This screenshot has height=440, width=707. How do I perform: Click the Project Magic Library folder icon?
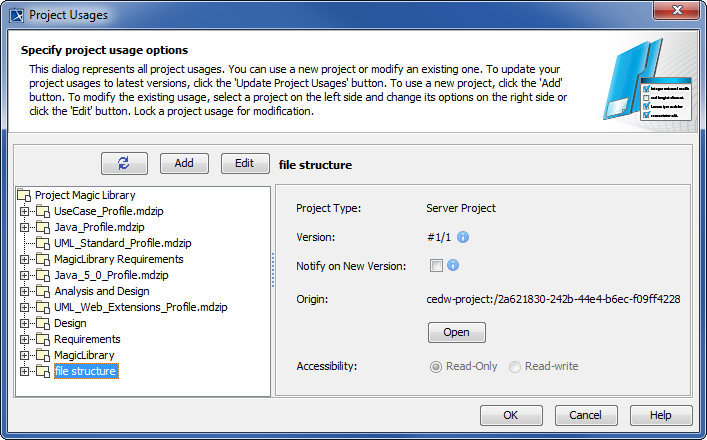(x=24, y=195)
